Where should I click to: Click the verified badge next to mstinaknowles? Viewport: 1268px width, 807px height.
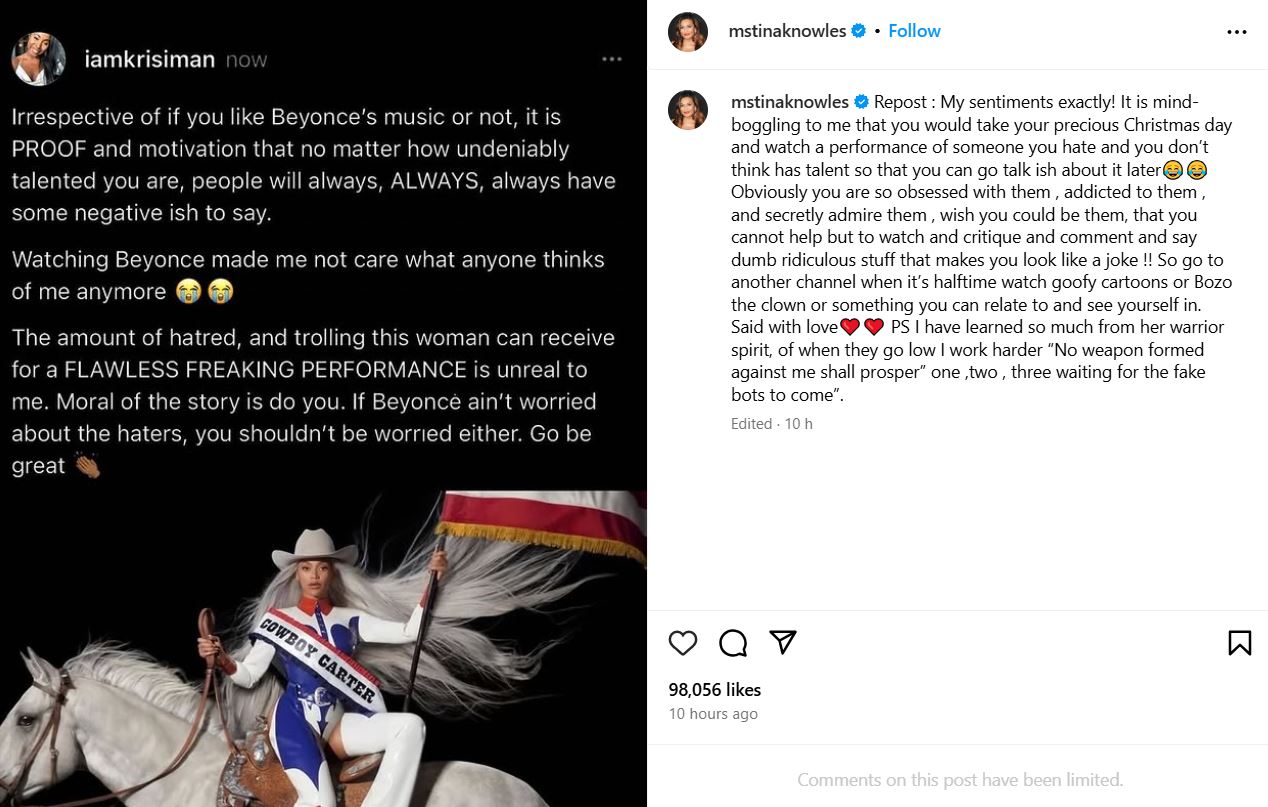tap(858, 31)
